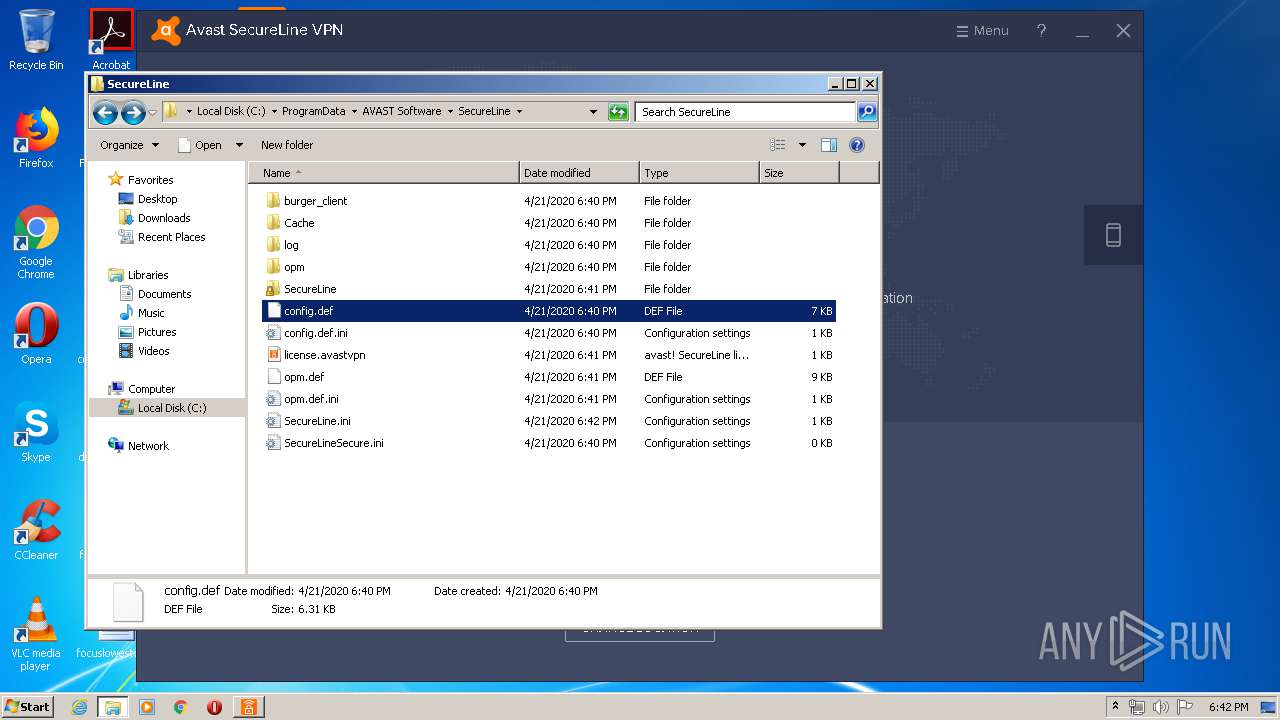Toggle the preview pane icon

[829, 145]
